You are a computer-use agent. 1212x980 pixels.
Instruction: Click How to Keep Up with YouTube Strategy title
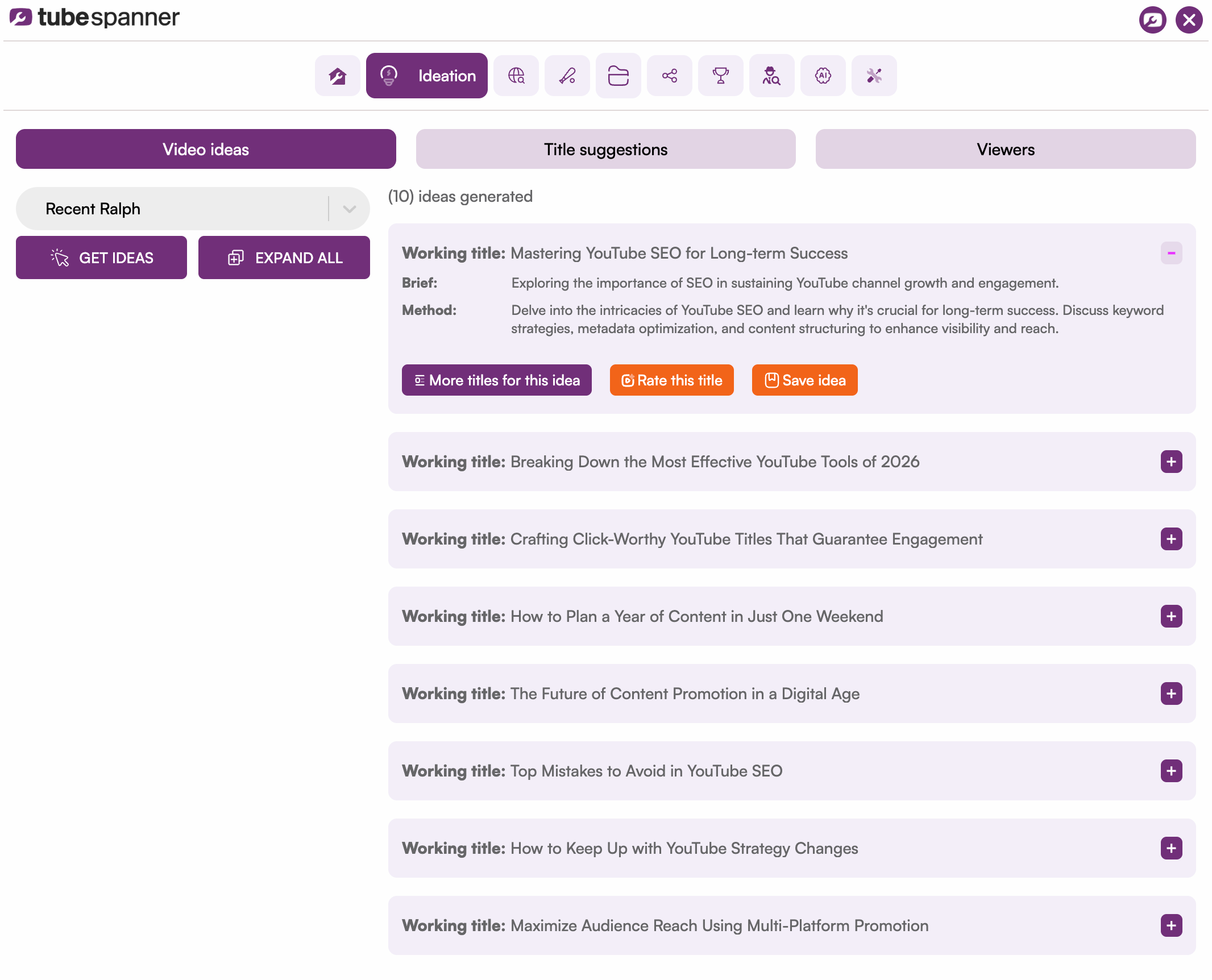pyautogui.click(x=684, y=848)
